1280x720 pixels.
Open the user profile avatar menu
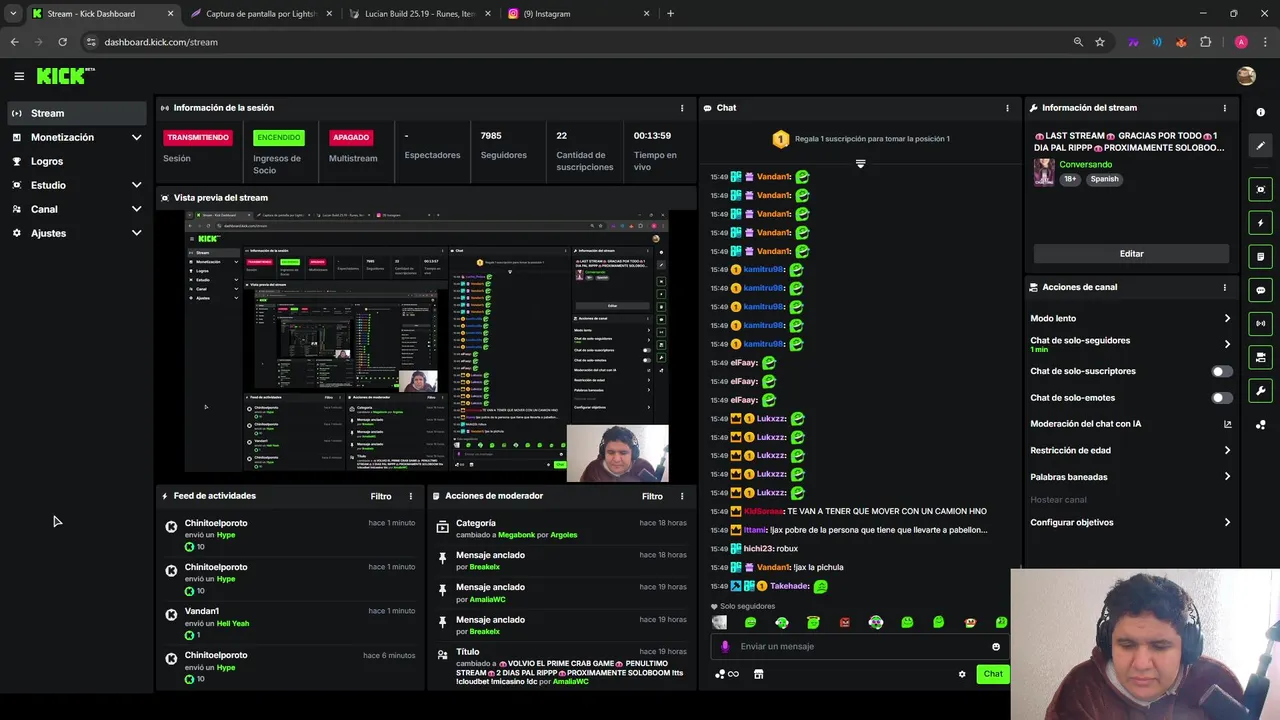click(1246, 76)
